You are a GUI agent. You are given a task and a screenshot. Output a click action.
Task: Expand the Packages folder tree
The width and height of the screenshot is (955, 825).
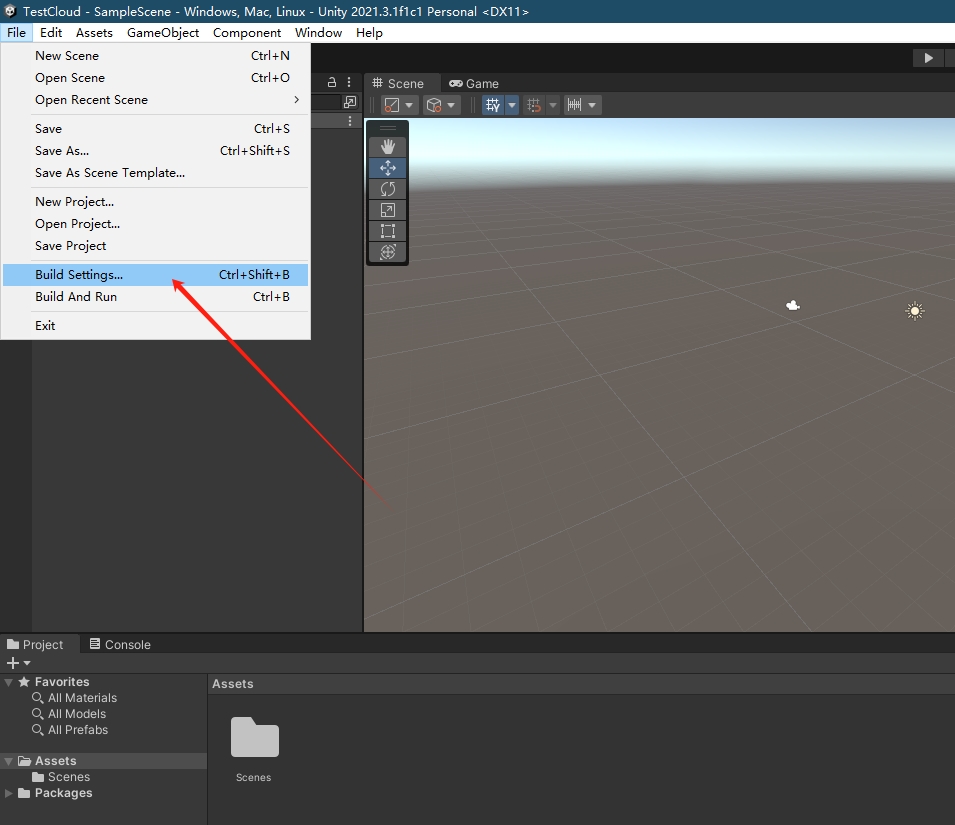[9, 793]
